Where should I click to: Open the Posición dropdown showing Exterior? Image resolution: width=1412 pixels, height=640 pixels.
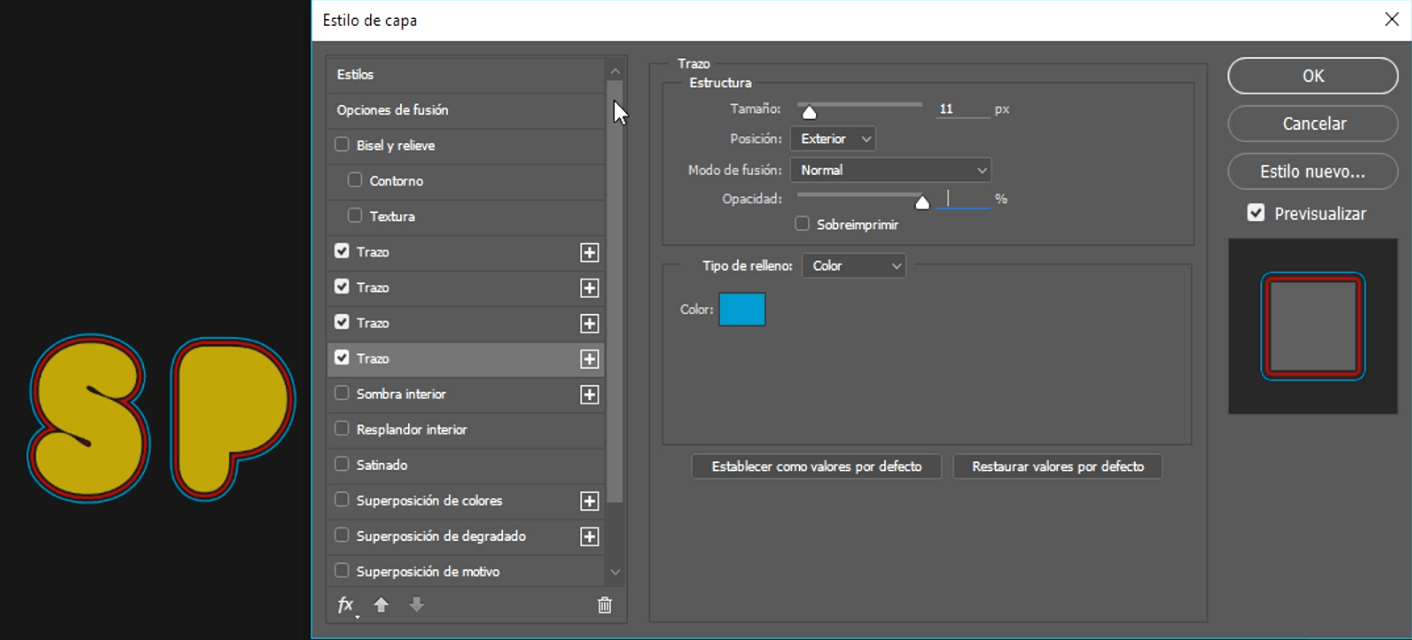click(x=833, y=139)
